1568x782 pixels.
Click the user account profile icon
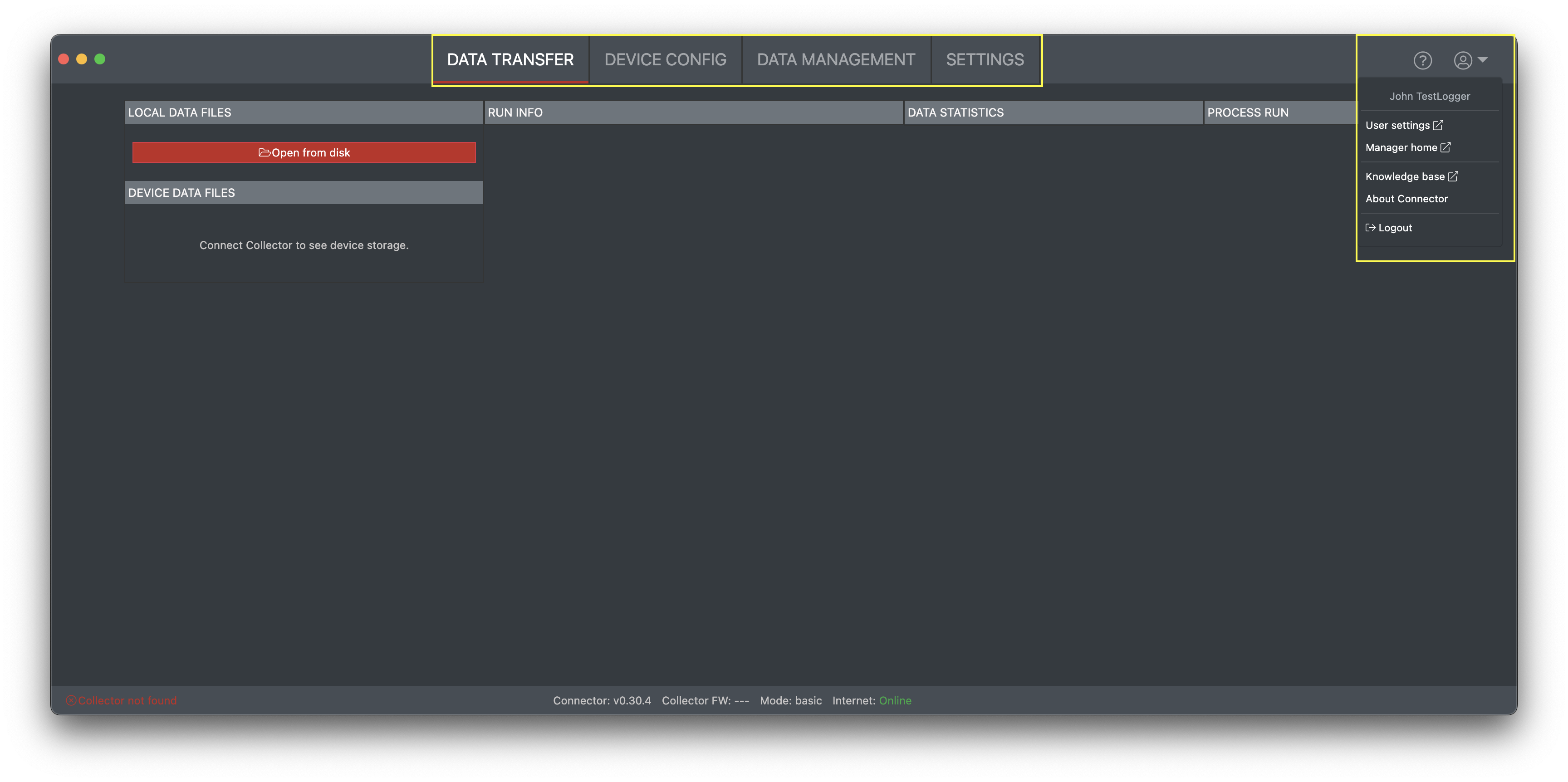point(1463,60)
